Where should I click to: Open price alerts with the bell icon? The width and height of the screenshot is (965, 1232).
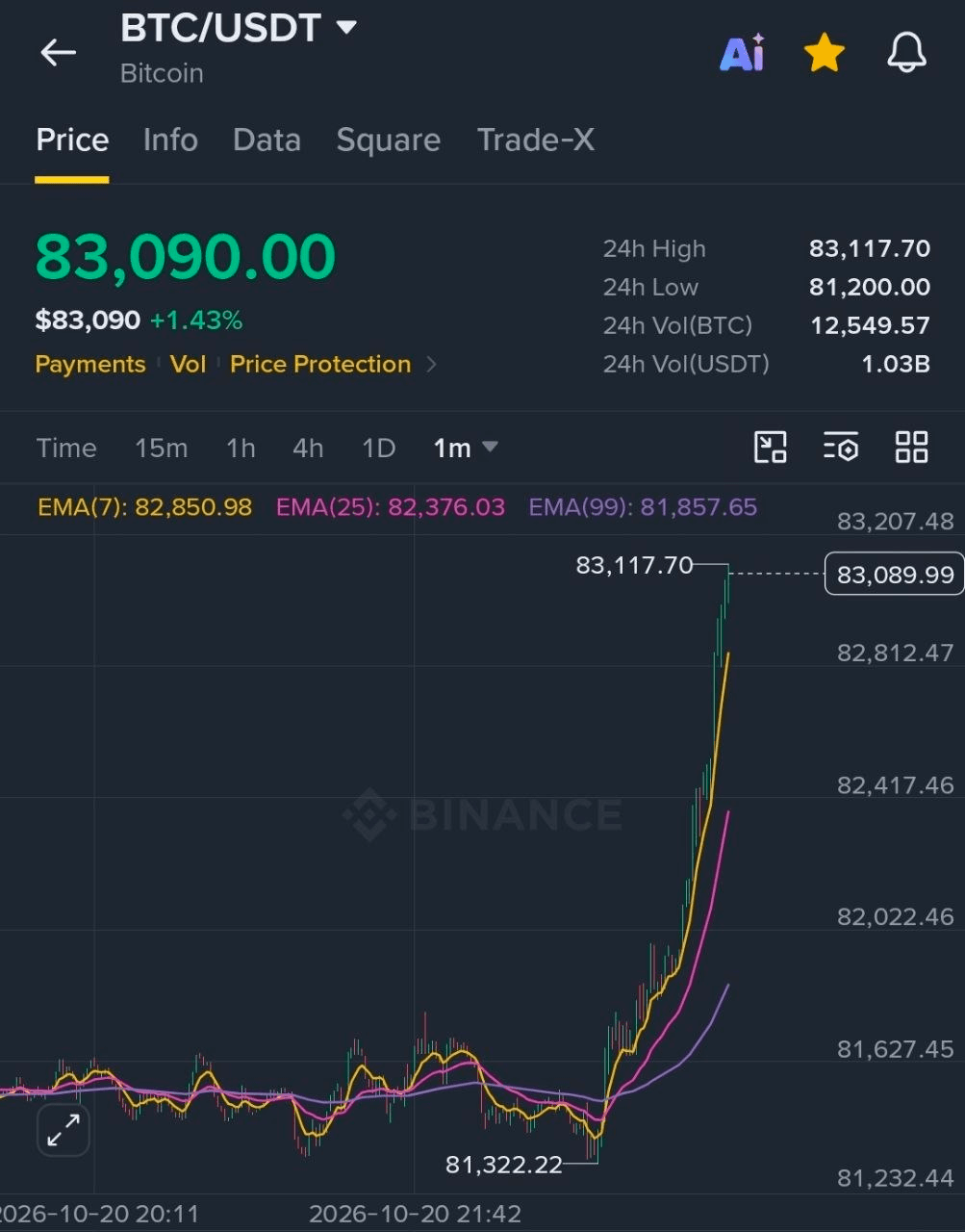tap(906, 53)
